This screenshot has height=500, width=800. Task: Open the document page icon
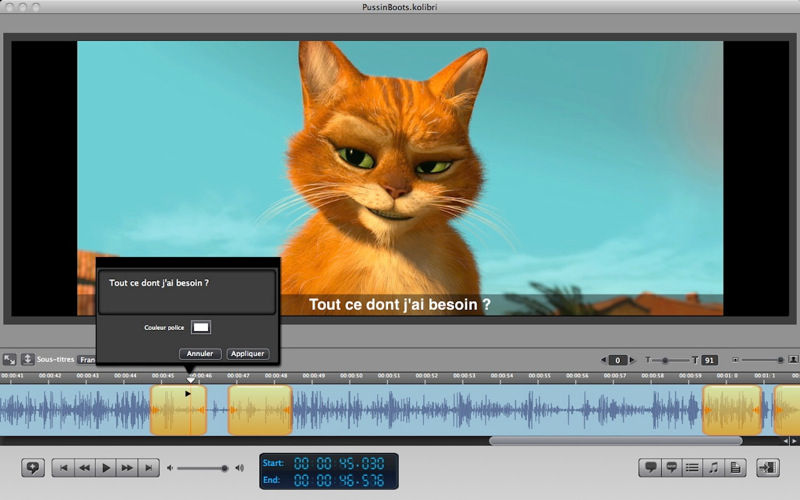735,467
